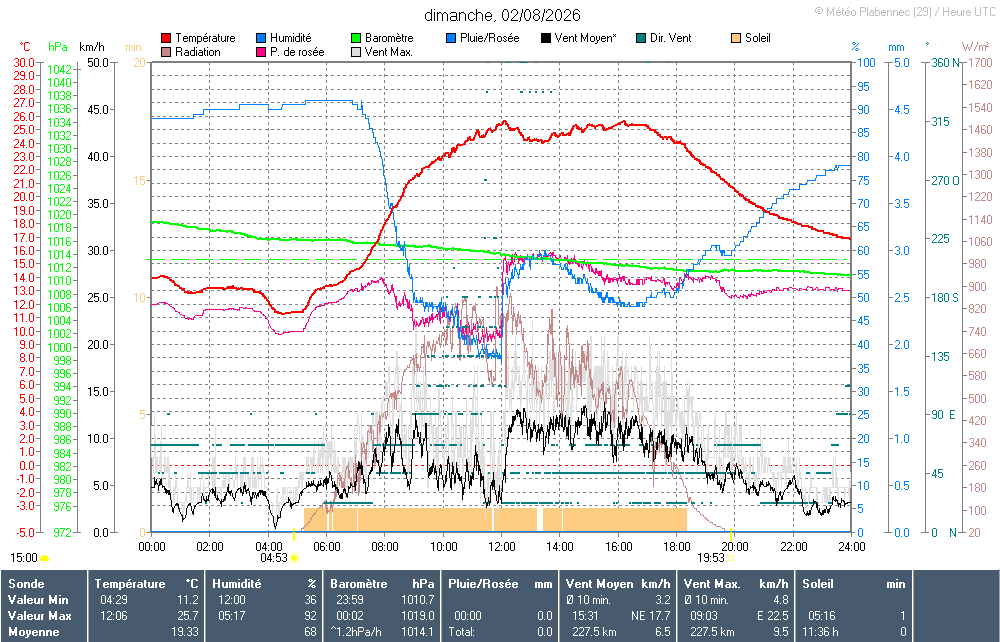Click the Soleil column header in the table
This screenshot has height=642, width=1000.
tap(818, 584)
